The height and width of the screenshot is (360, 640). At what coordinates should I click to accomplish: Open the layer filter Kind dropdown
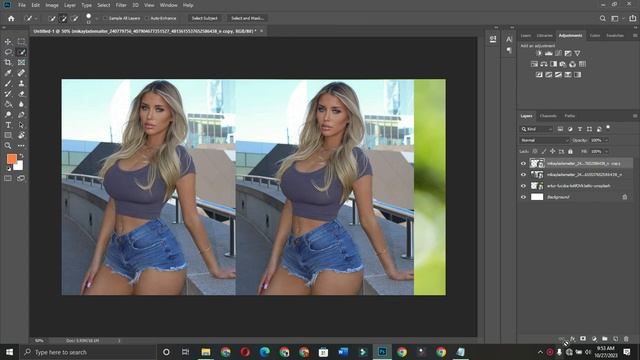[x=537, y=129]
